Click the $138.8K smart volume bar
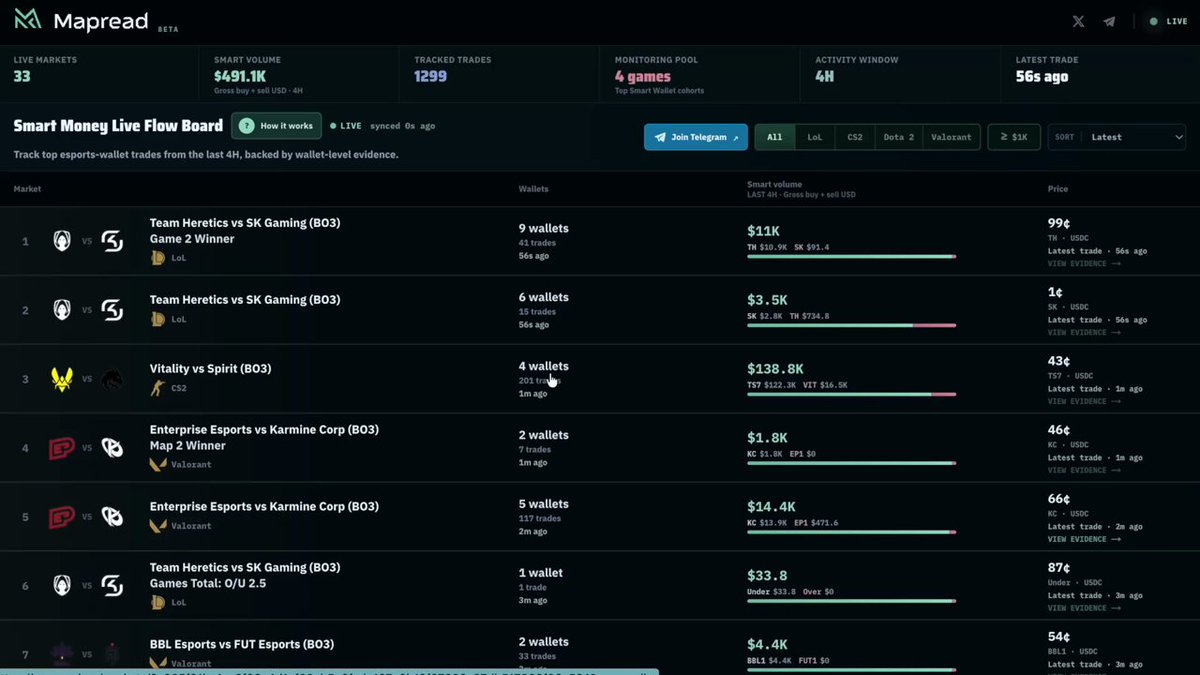 point(851,394)
